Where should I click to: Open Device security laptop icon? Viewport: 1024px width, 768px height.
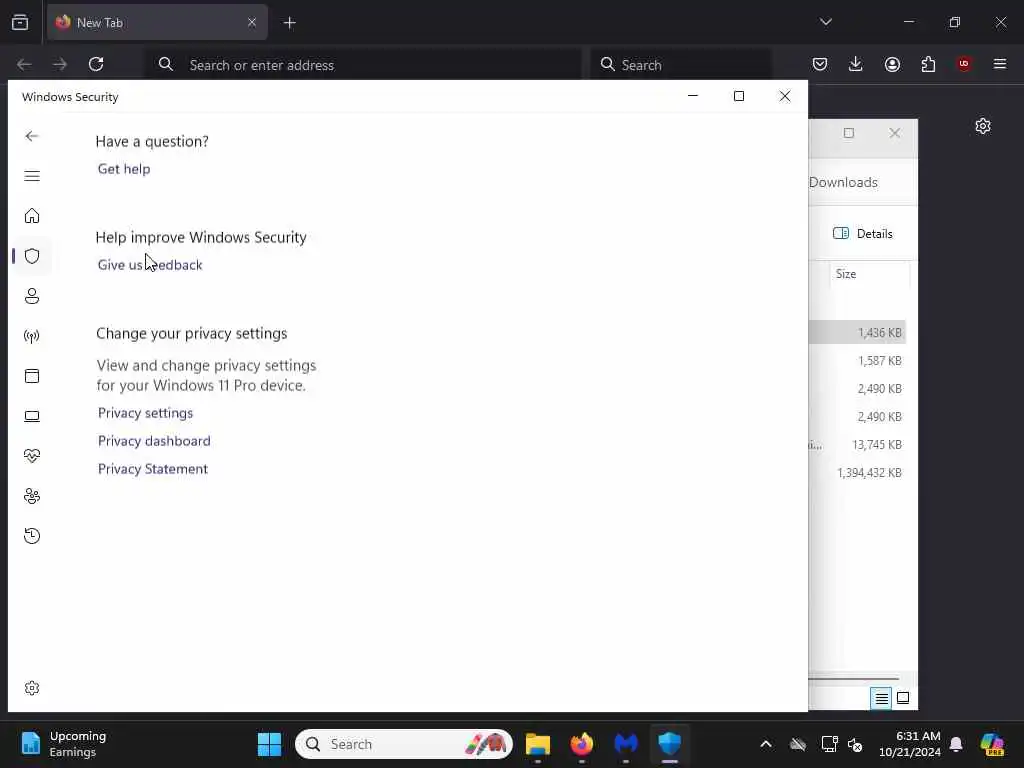(31, 416)
